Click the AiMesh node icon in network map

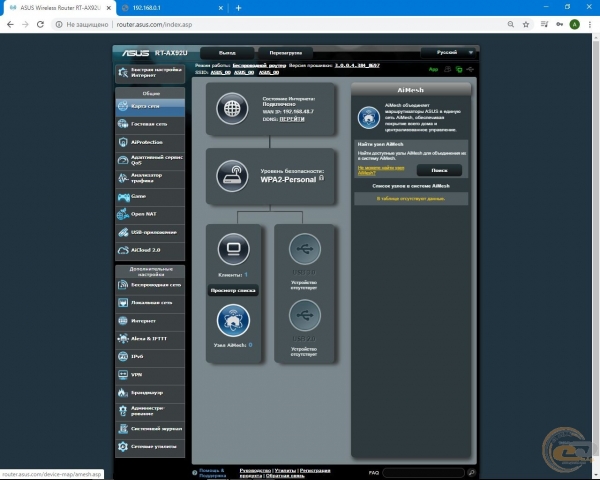coord(233,320)
